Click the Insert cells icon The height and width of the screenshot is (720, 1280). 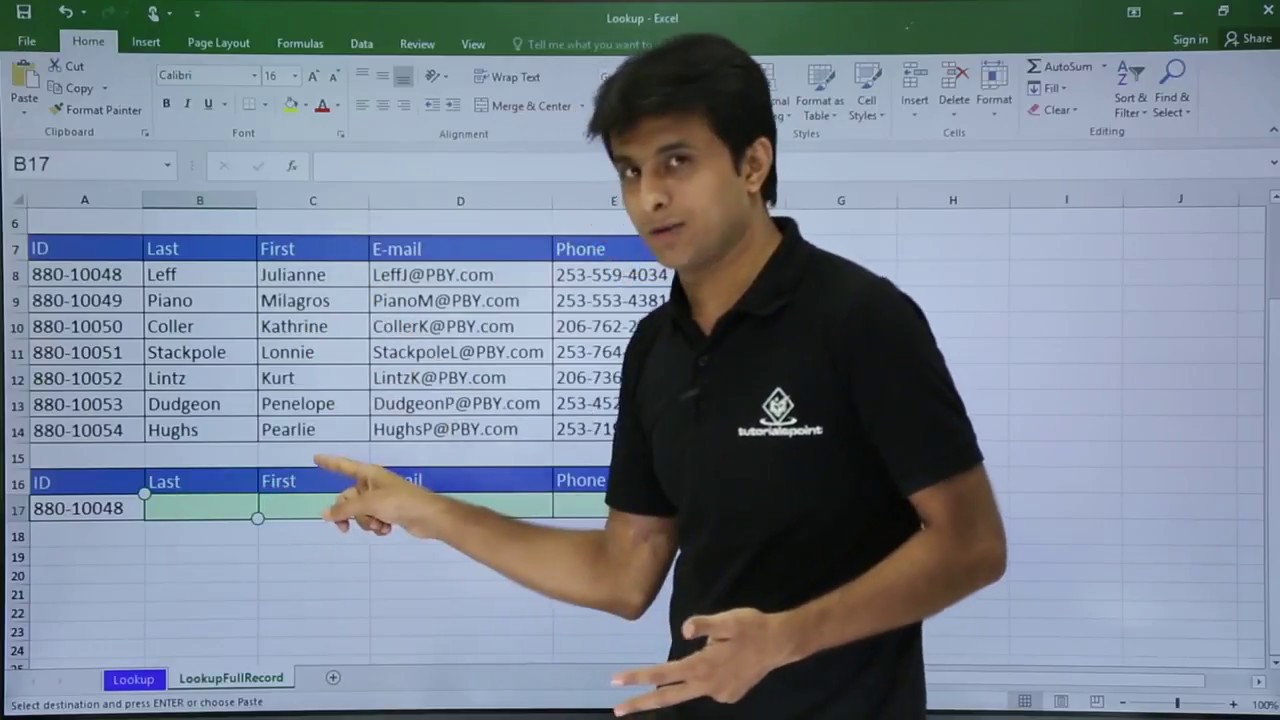tap(914, 77)
